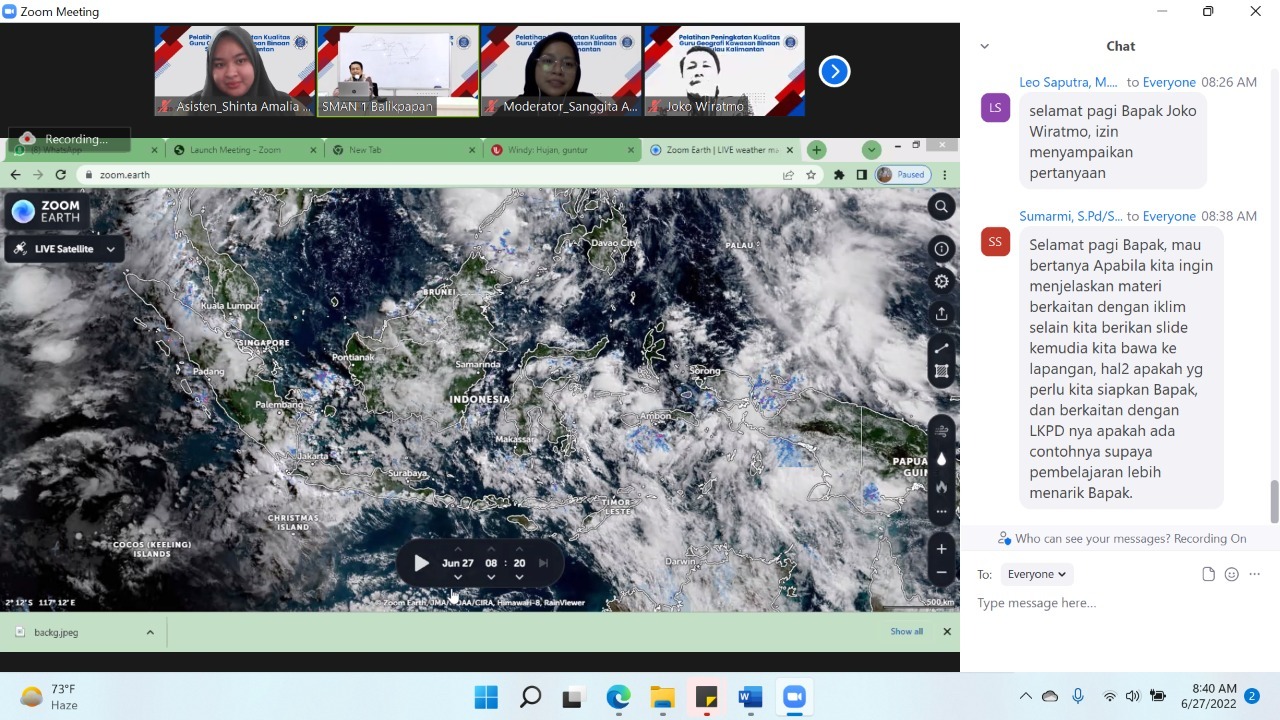Image resolution: width=1280 pixels, height=720 pixels.
Task: Share this page from address bar
Action: 789,175
